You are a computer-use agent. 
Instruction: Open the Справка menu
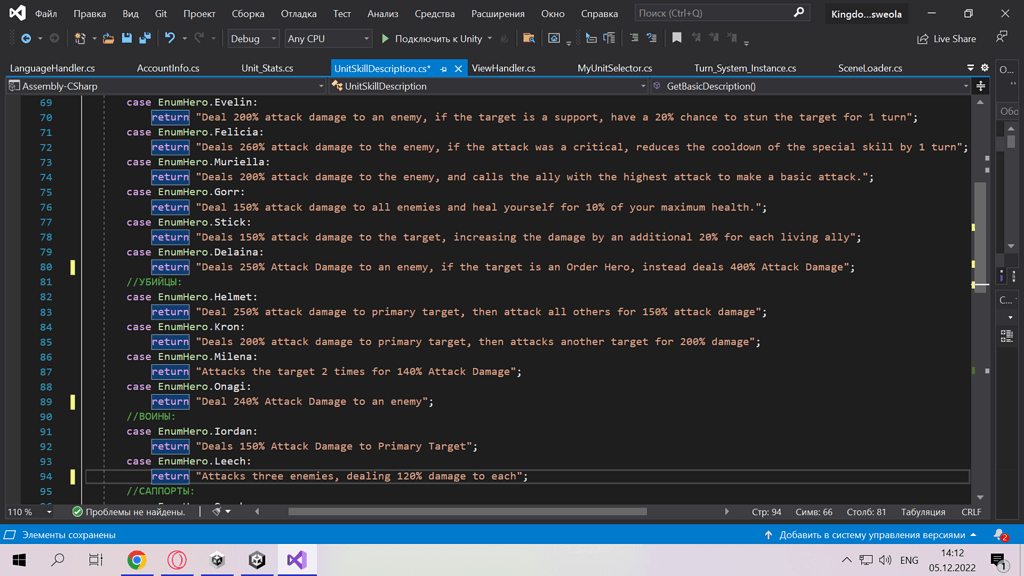click(x=599, y=13)
